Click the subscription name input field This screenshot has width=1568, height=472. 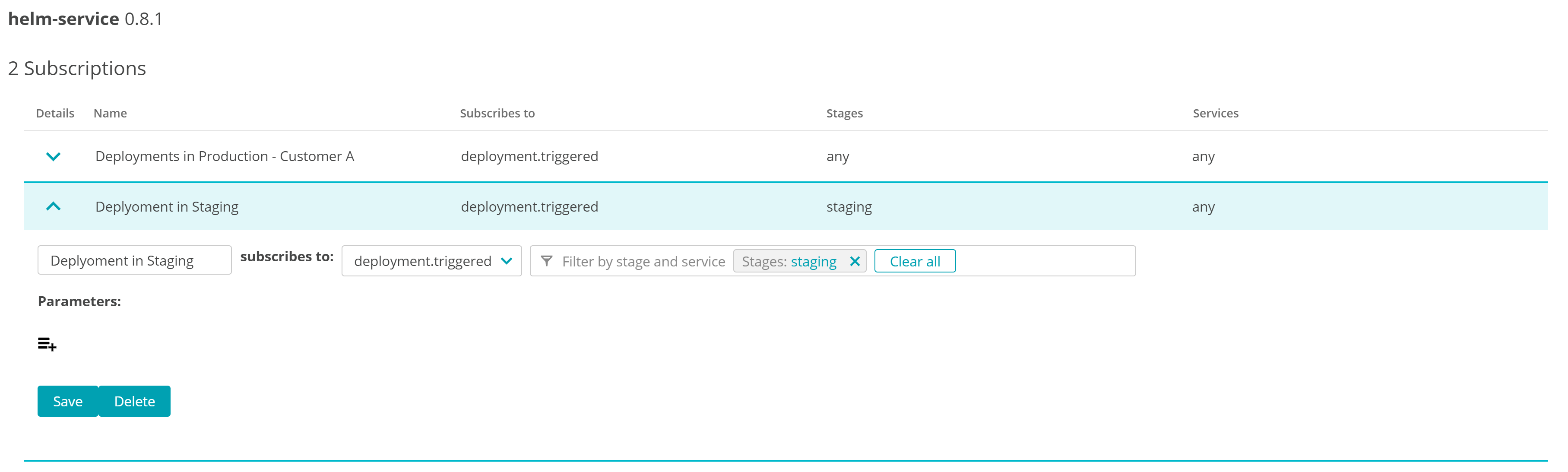click(x=134, y=260)
